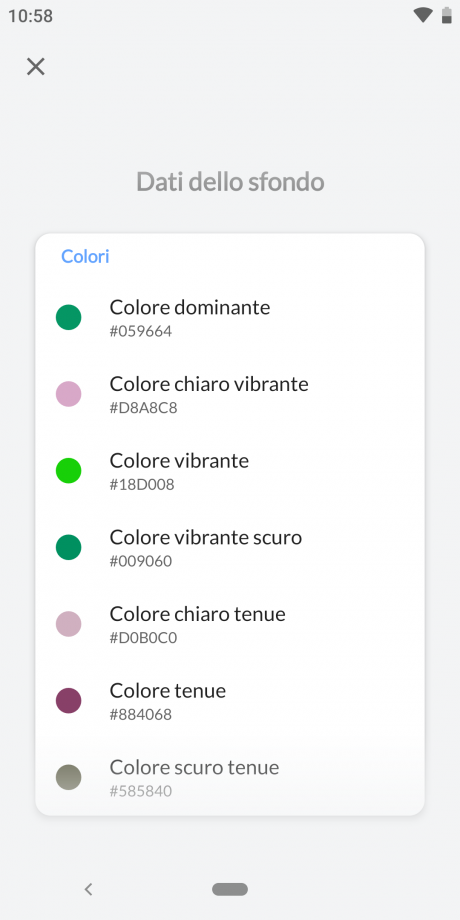The height and width of the screenshot is (920, 460).
Task: Tap the Colore tenue label
Action: tap(168, 691)
